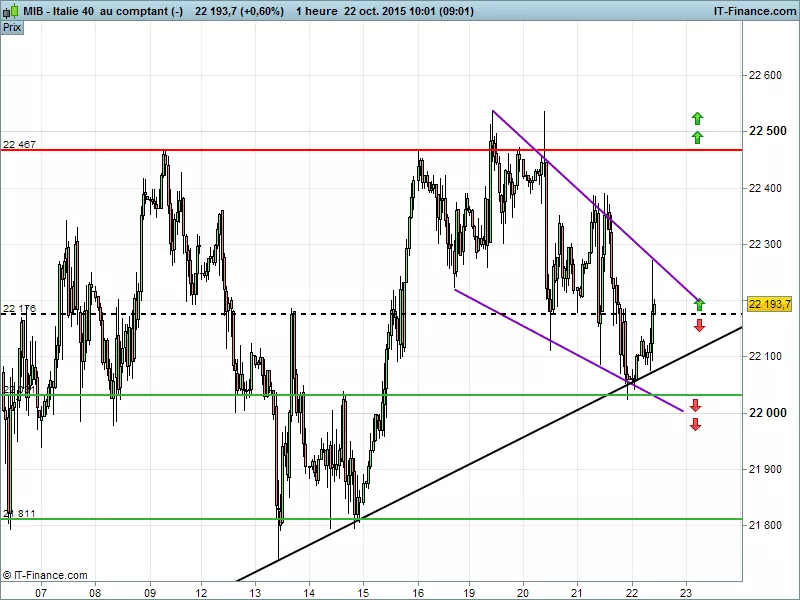
Task: Click the 13 date on the time axis
Action: (x=255, y=593)
